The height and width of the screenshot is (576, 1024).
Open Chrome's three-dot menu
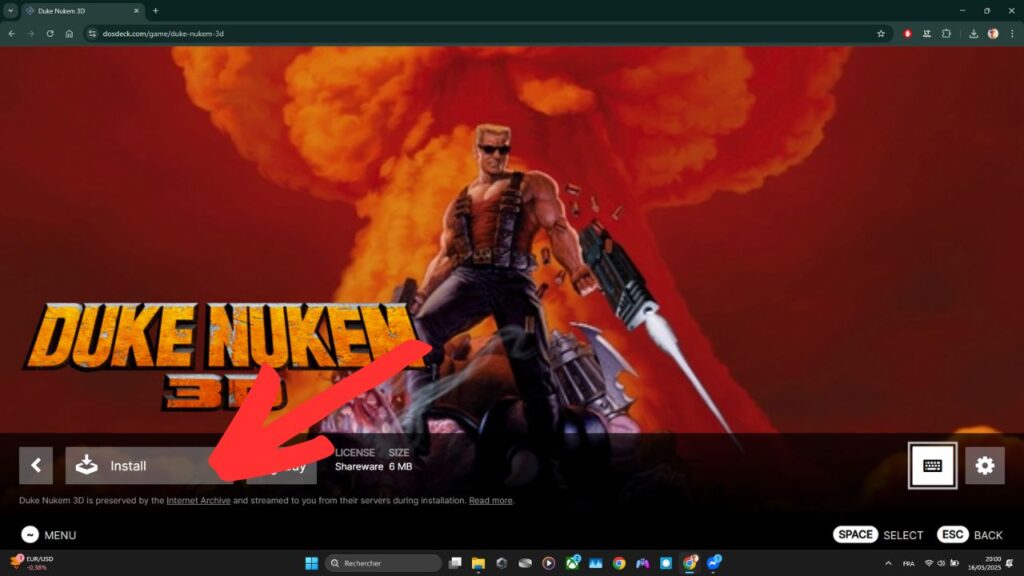1012,33
